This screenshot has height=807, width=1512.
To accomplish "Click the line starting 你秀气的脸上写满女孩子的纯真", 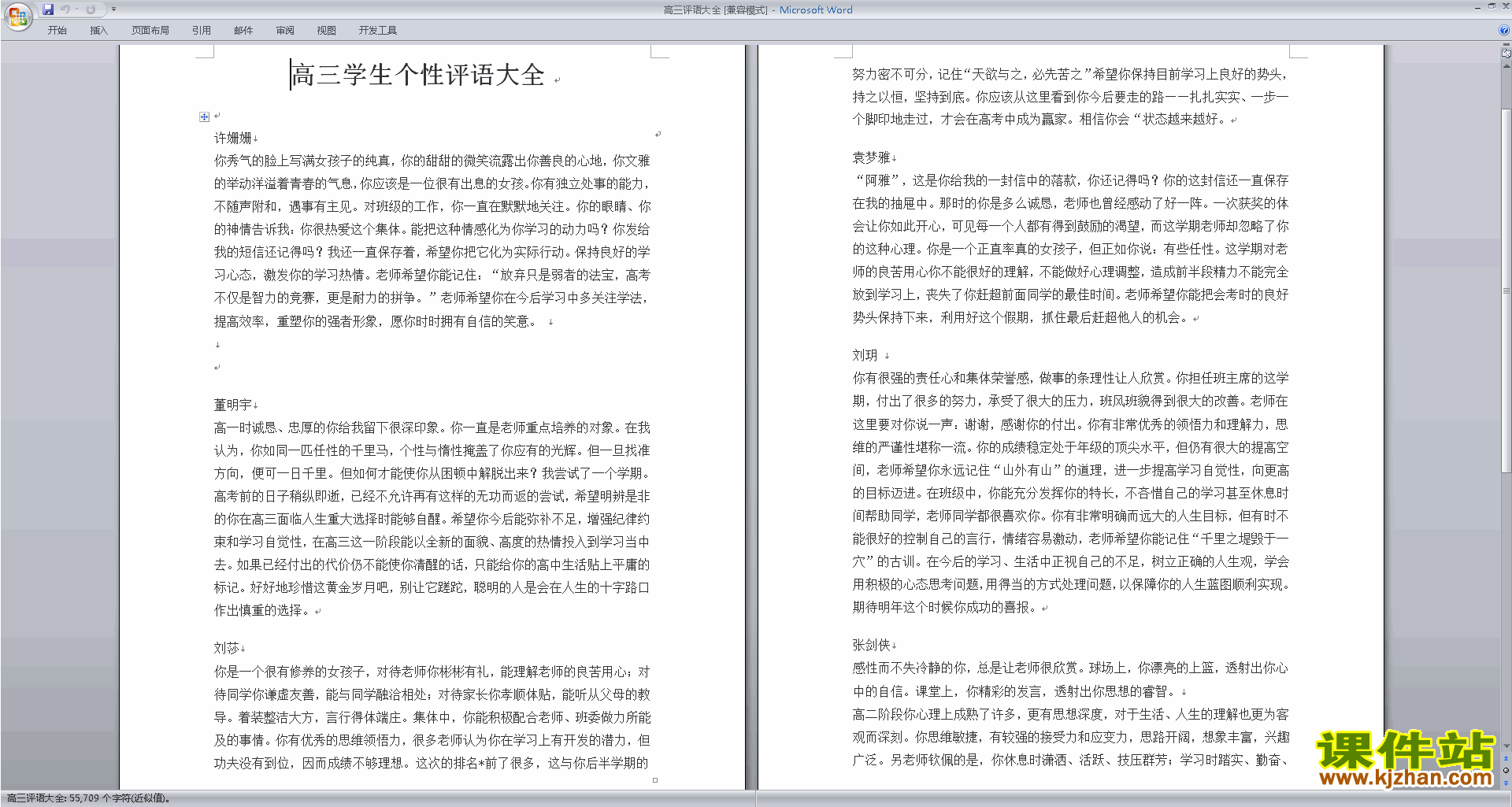I will point(432,161).
